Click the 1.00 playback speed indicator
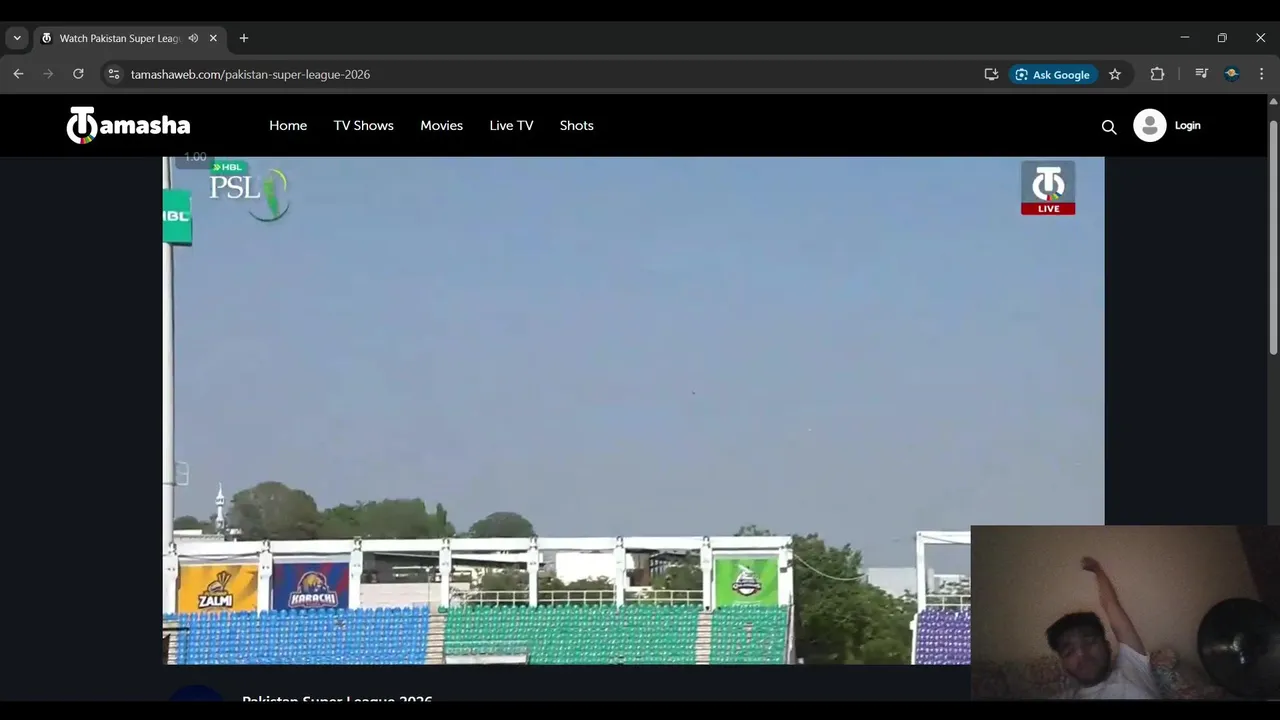Viewport: 1280px width, 720px height. (195, 157)
